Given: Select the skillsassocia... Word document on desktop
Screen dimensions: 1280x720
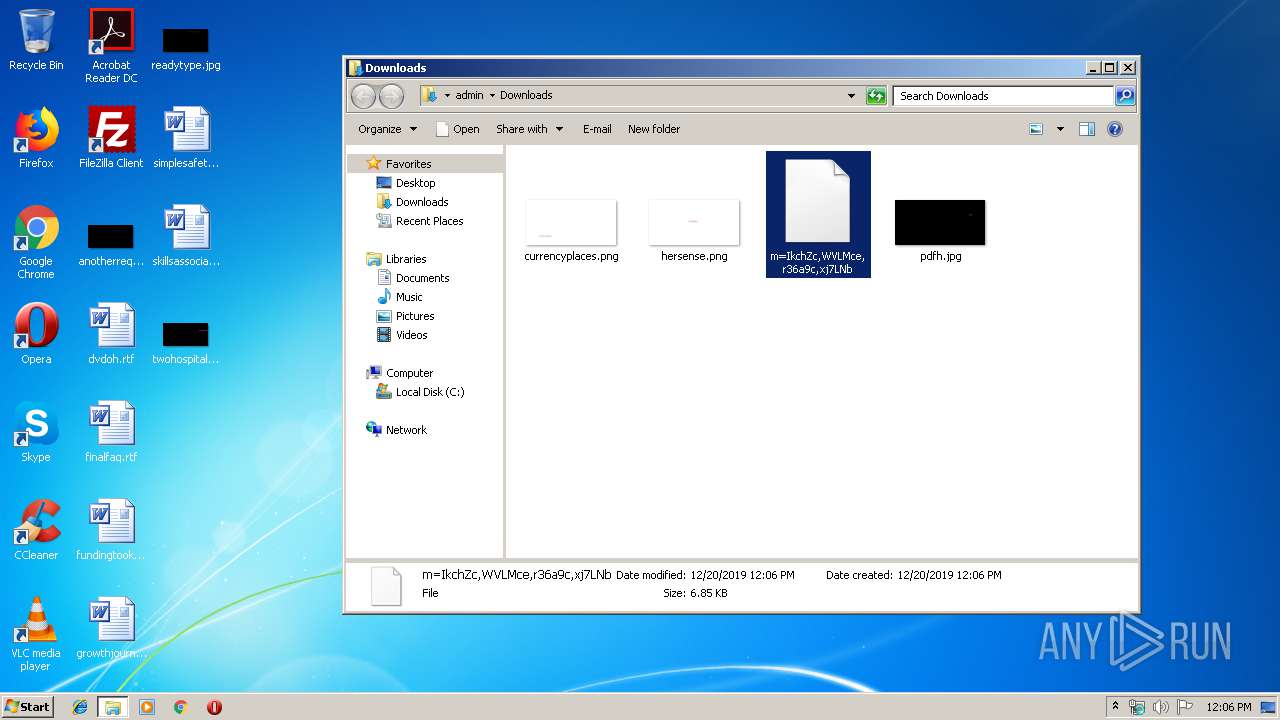Looking at the screenshot, I should tap(186, 236).
